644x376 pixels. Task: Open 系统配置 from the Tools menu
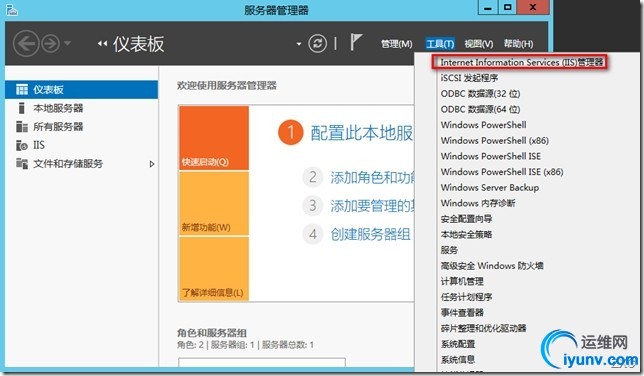click(x=458, y=344)
